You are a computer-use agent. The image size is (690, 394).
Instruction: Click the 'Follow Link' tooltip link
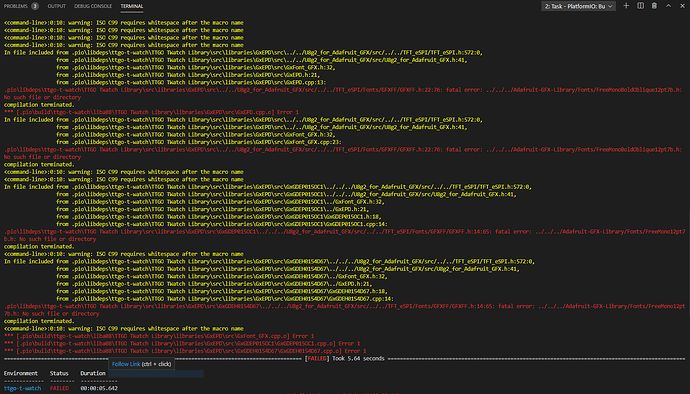(x=126, y=364)
